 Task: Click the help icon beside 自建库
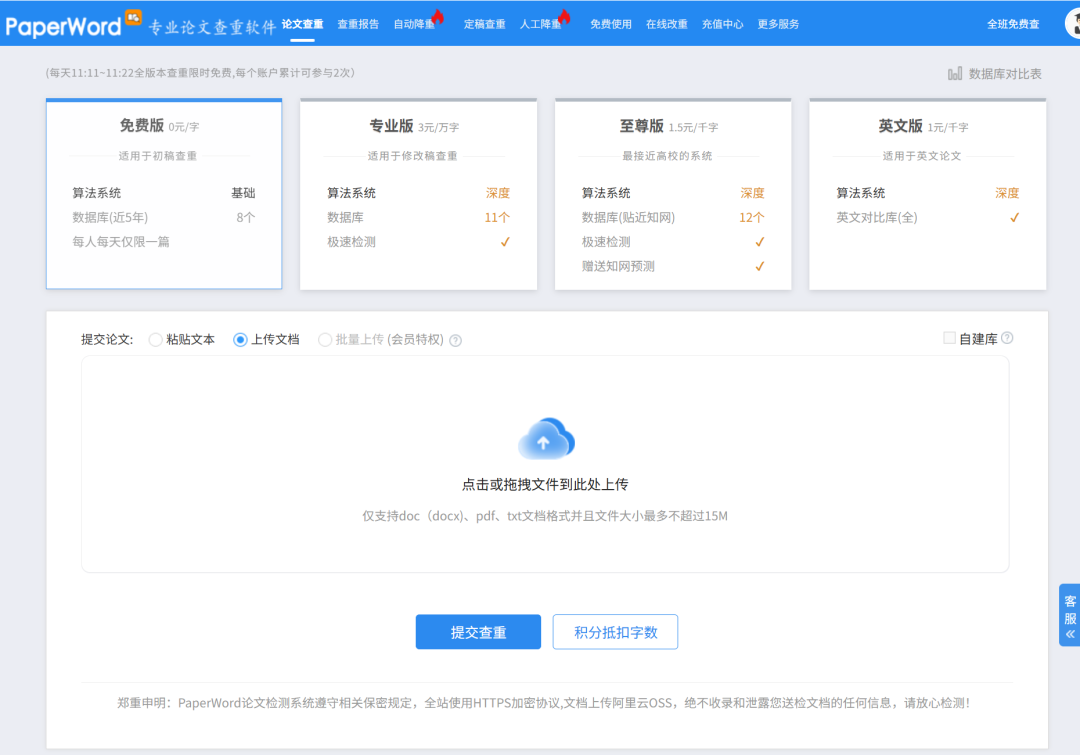(x=1007, y=338)
